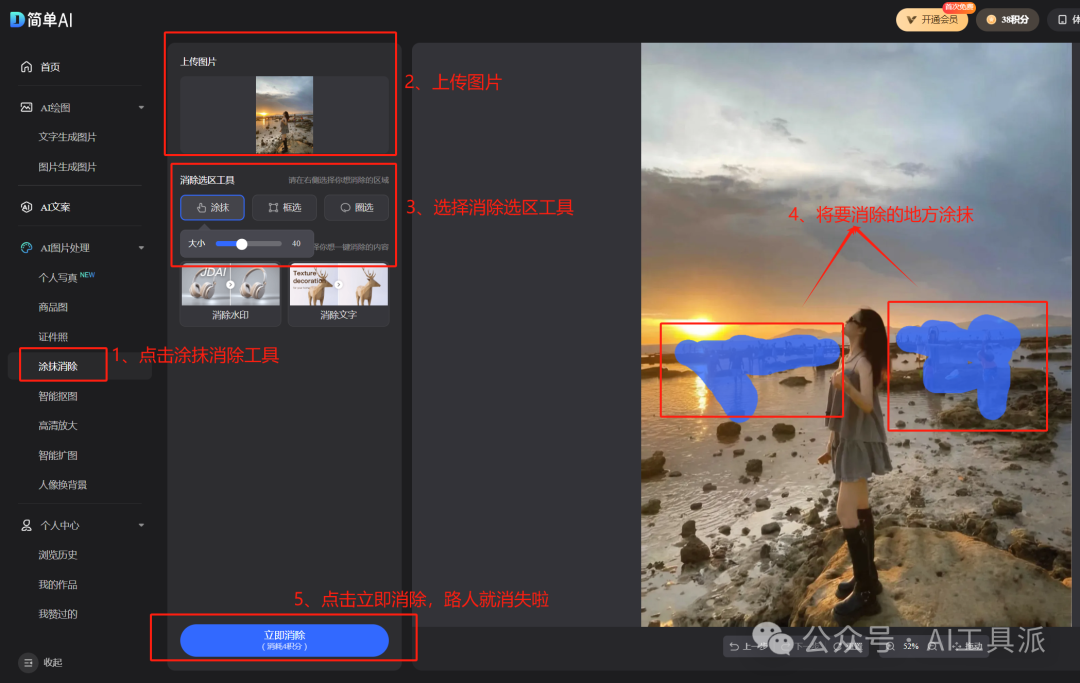Open 智能扩图 tool

click(x=58, y=455)
